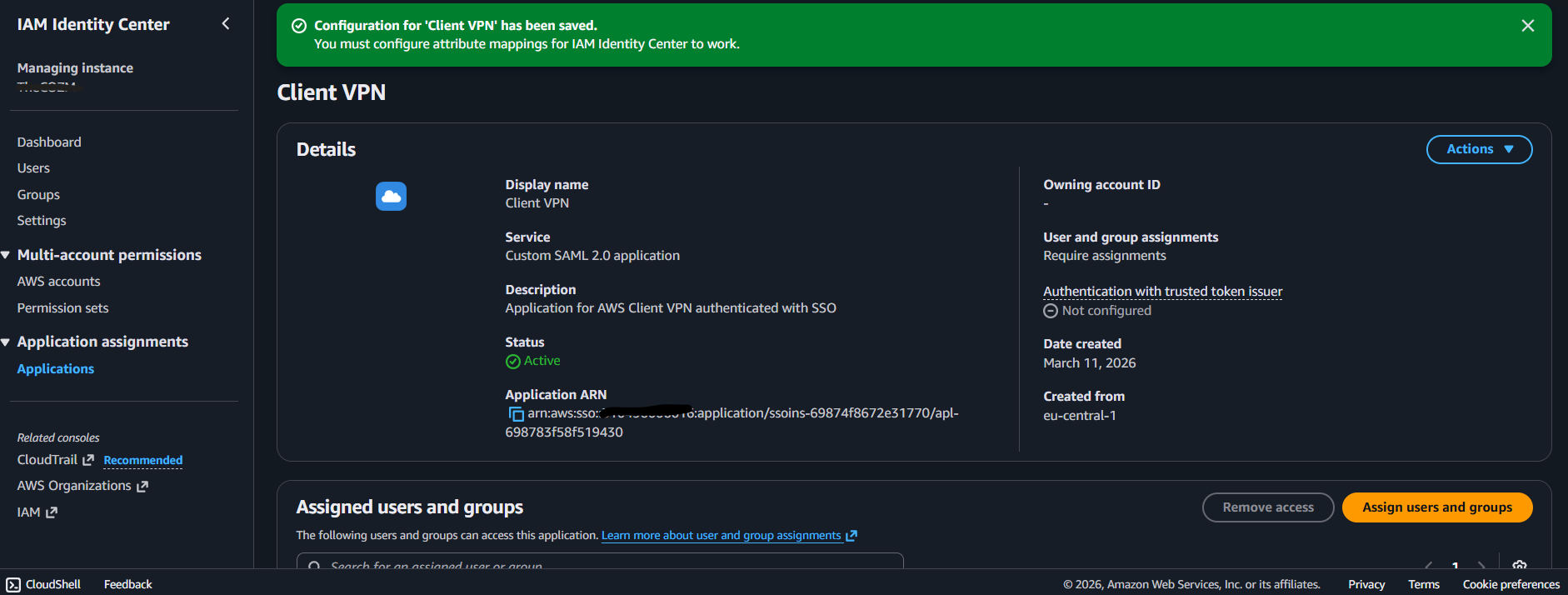
Task: Dismiss the green configuration saved banner
Action: (x=1528, y=26)
